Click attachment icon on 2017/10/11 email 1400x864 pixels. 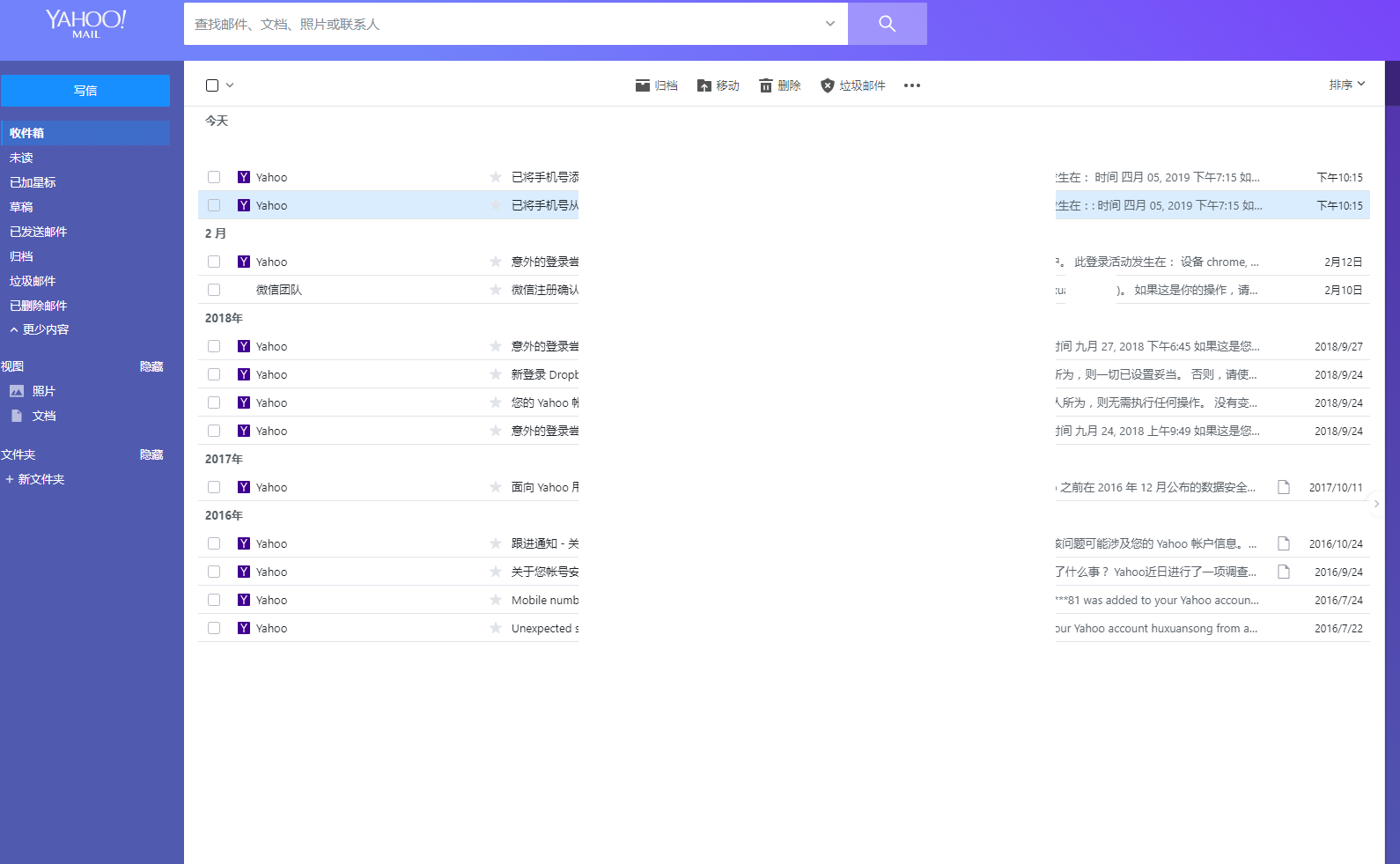tap(1284, 487)
